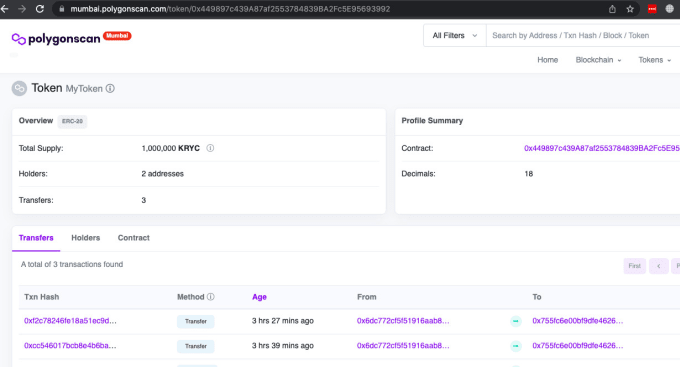680x367 pixels.
Task: Click the token avatar icon beside Token
Action: click(x=19, y=88)
